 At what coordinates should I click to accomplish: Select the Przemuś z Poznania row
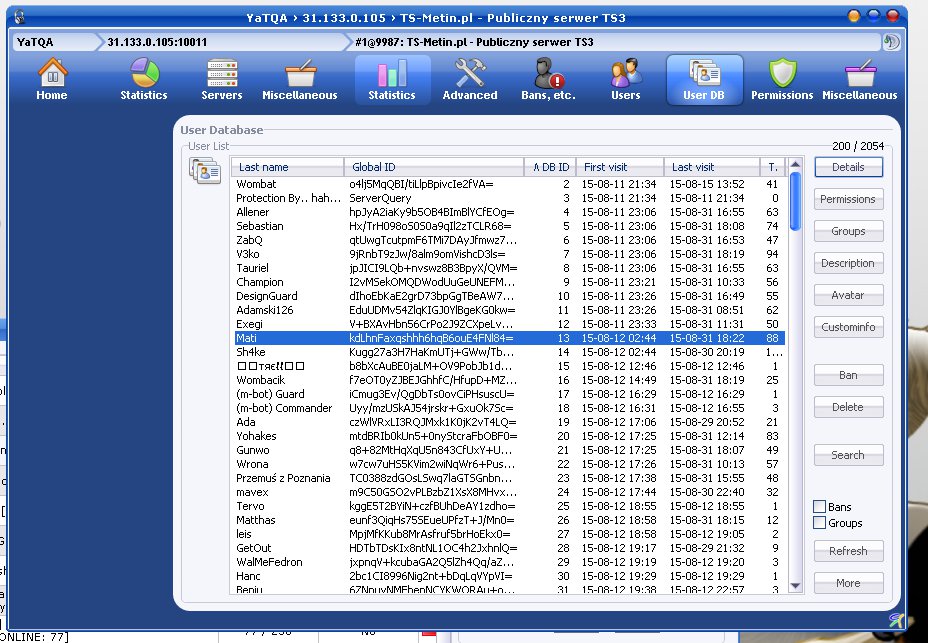coord(510,478)
